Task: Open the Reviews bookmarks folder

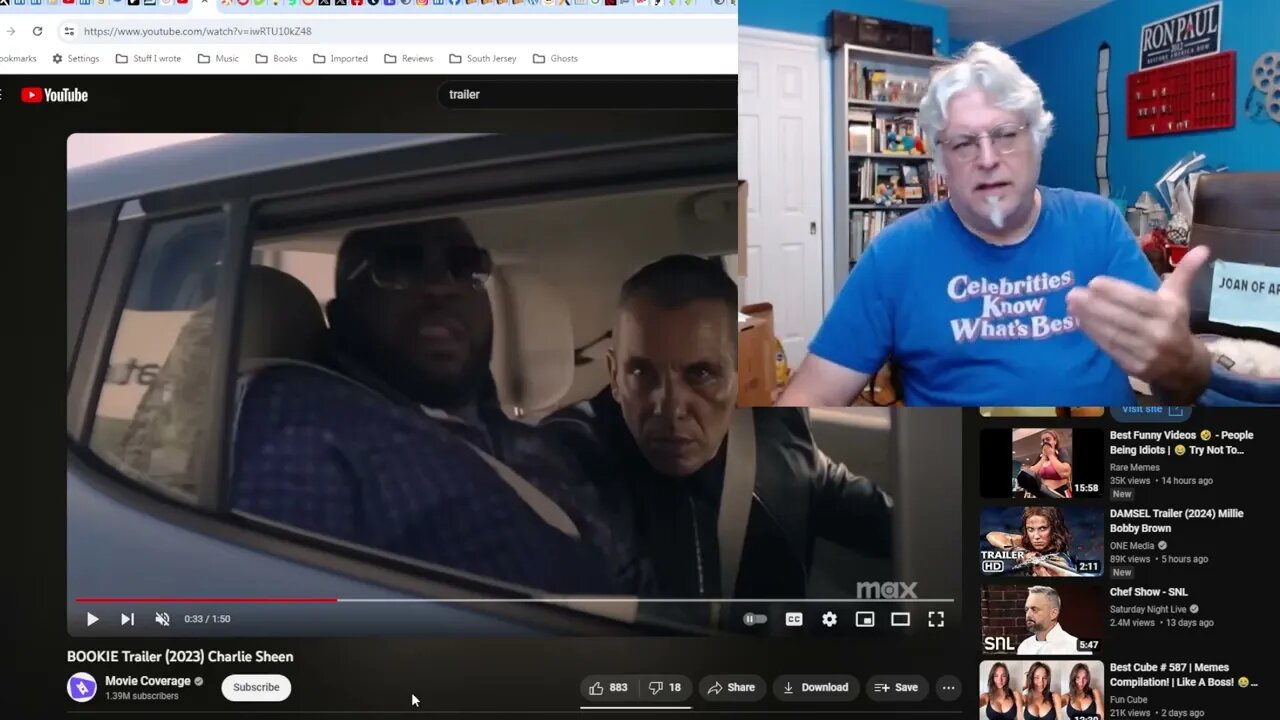Action: pyautogui.click(x=409, y=58)
